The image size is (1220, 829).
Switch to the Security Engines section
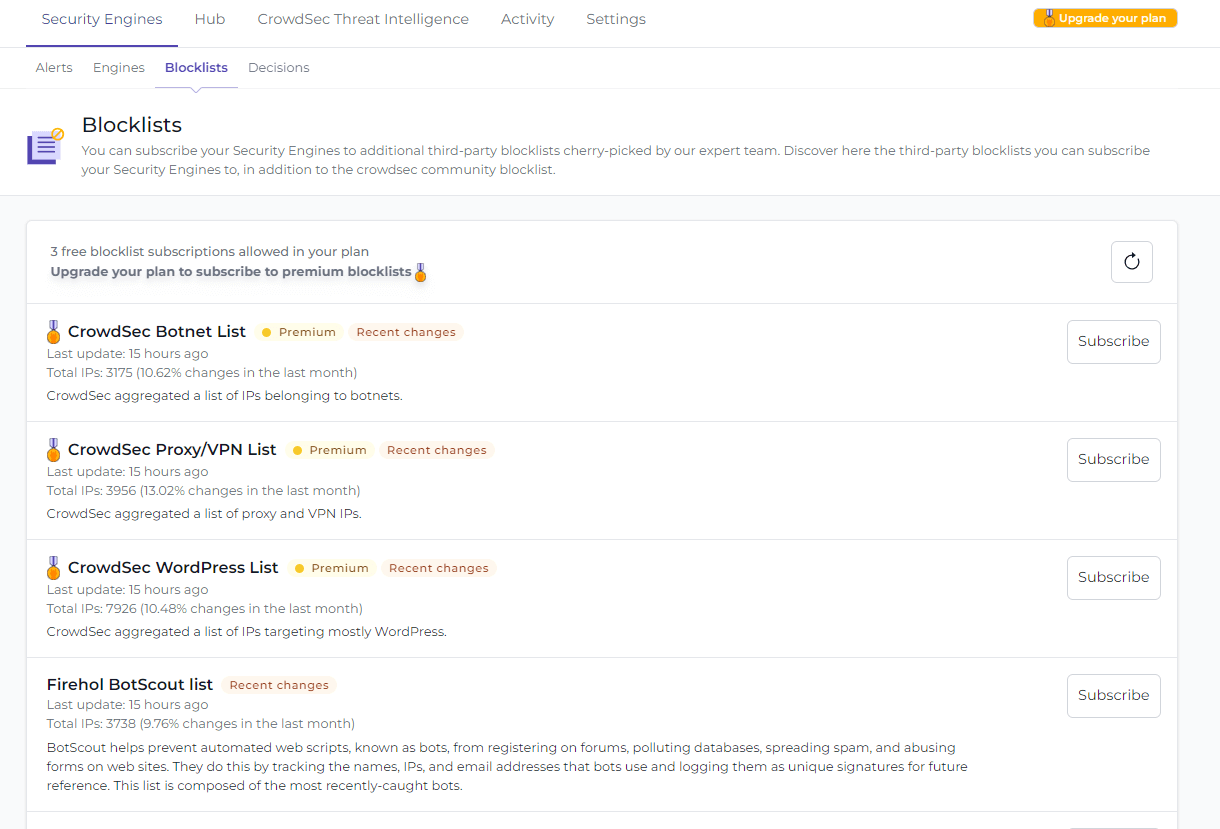[x=101, y=18]
